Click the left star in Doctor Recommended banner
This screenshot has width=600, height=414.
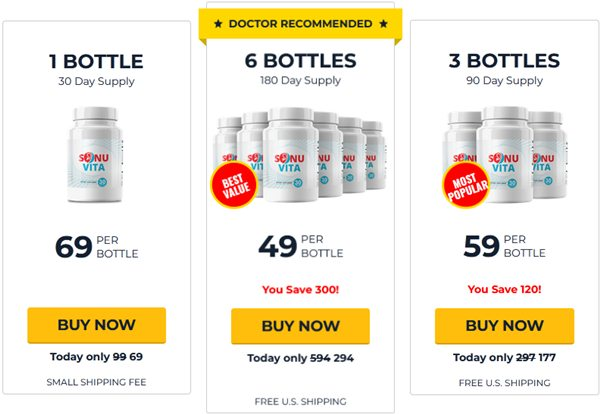218,24
